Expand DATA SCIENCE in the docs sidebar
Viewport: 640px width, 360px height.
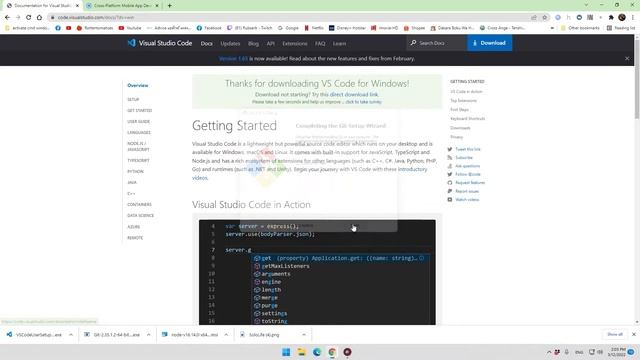(140, 215)
